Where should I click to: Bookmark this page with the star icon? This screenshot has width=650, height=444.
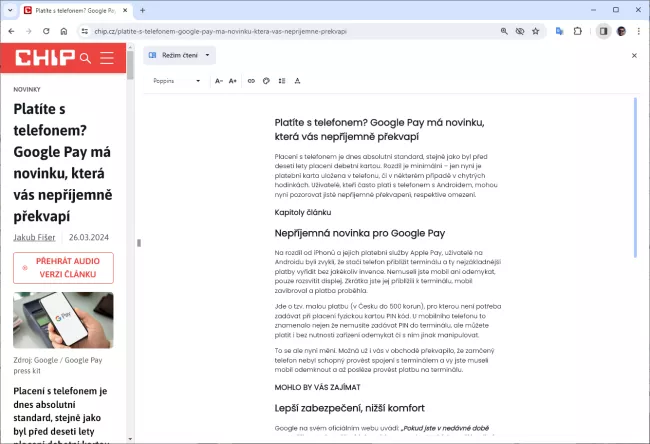click(x=535, y=31)
